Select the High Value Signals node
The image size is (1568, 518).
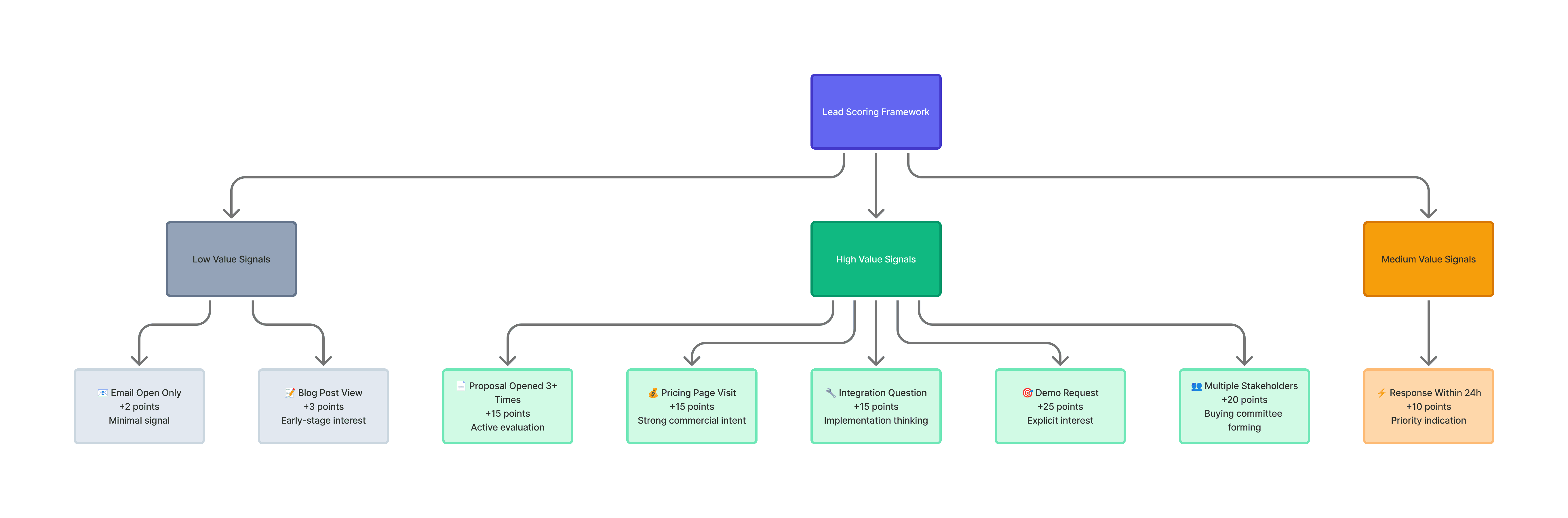click(875, 259)
